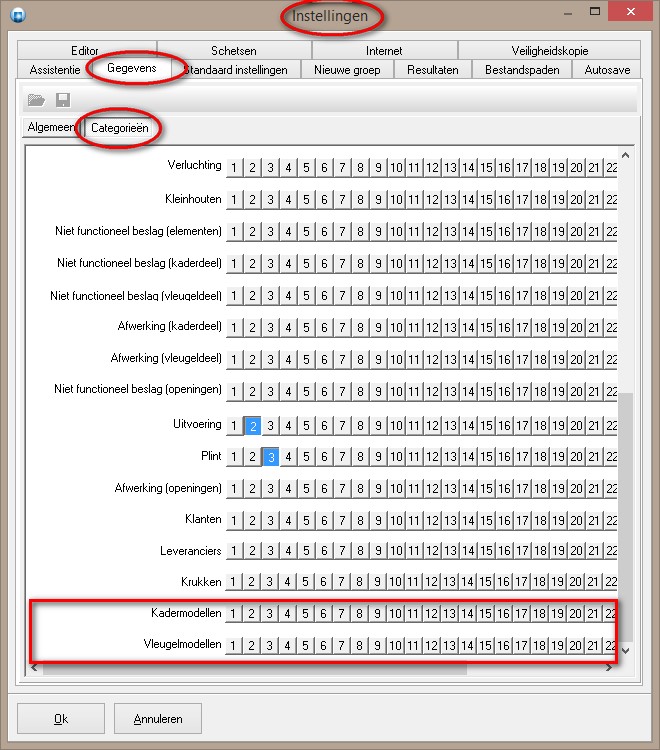This screenshot has height=750, width=660.
Task: Switch to the Editor tab
Action: pyautogui.click(x=85, y=50)
